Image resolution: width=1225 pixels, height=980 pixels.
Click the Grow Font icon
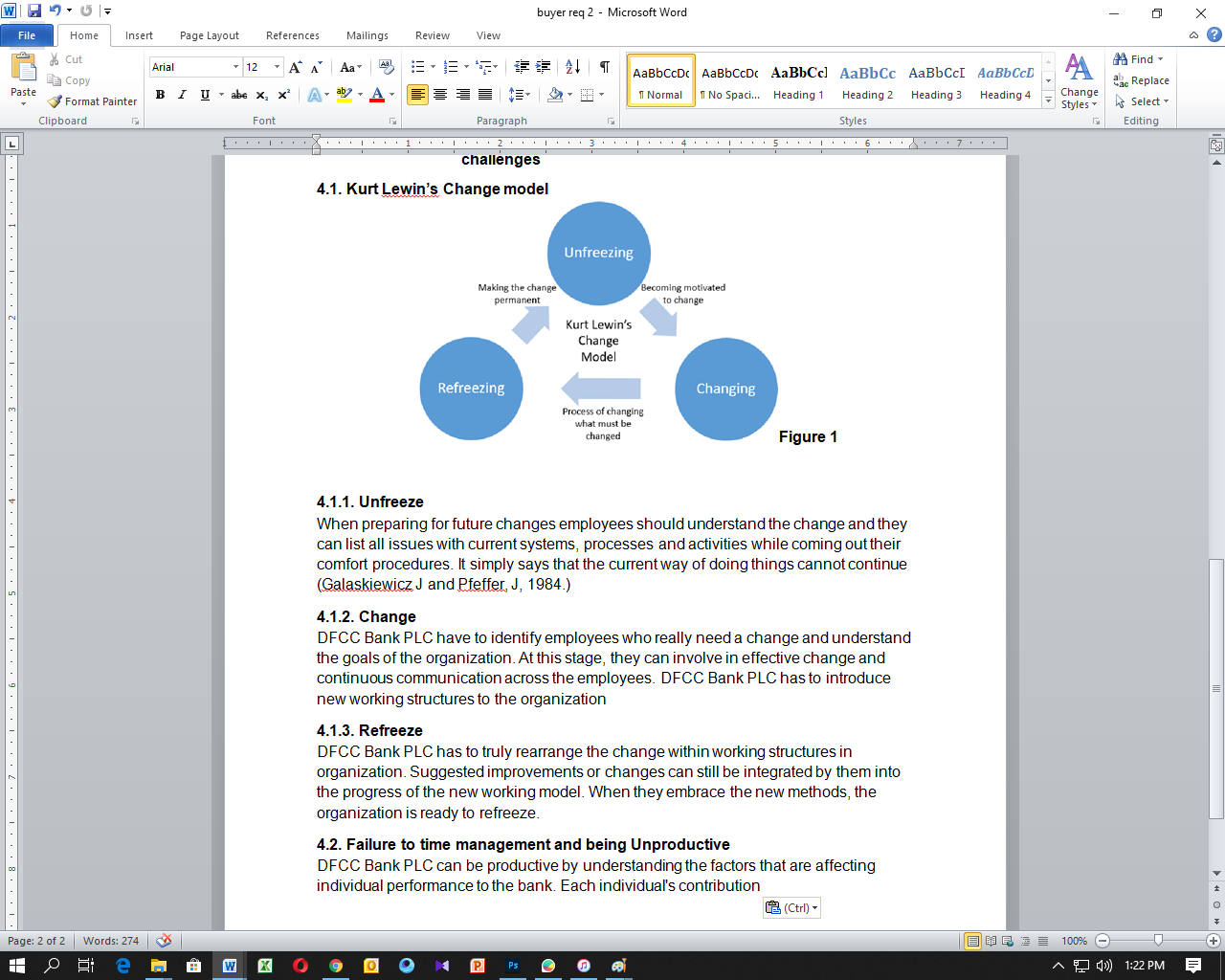click(x=295, y=67)
